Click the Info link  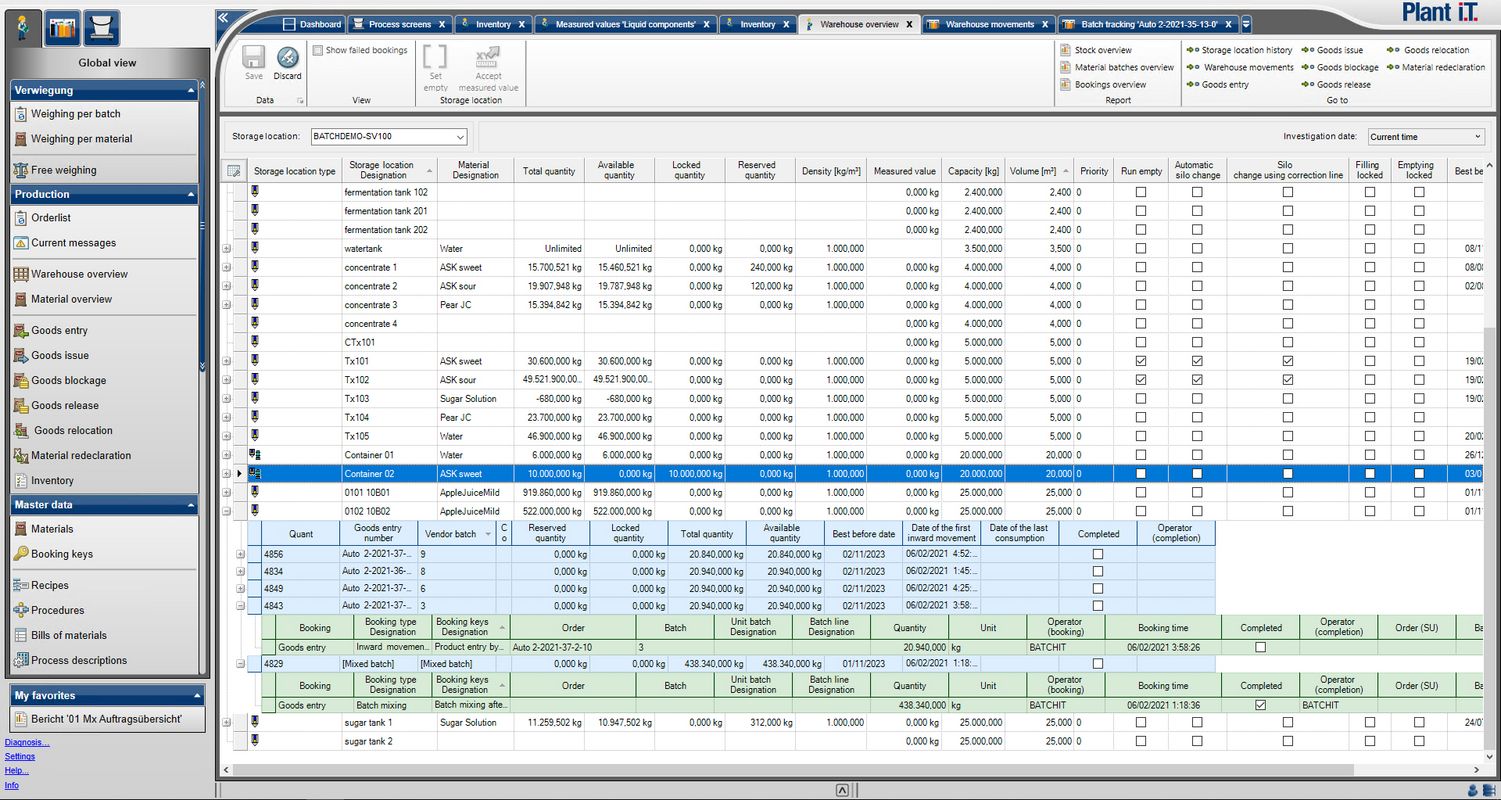pyautogui.click(x=12, y=785)
